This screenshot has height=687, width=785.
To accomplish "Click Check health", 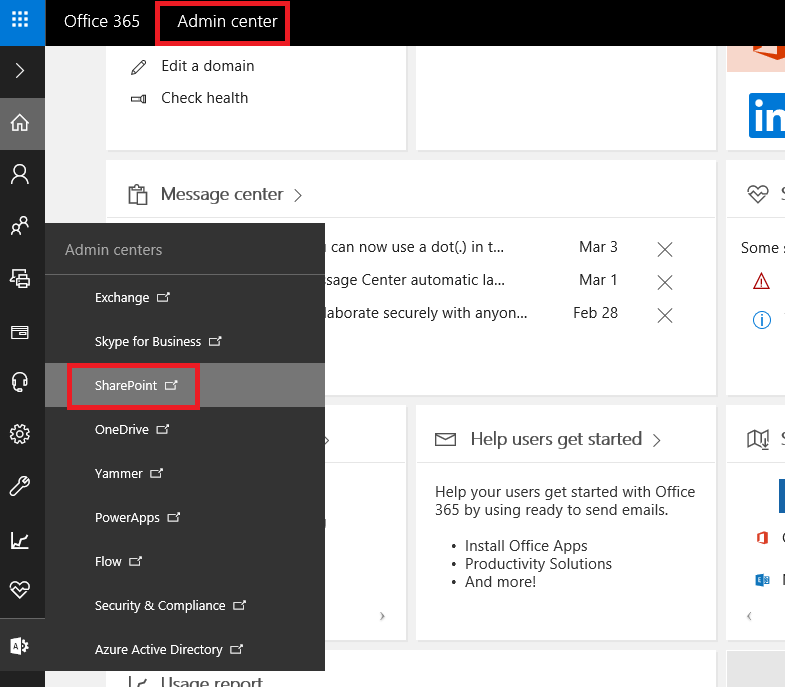I will tap(204, 98).
